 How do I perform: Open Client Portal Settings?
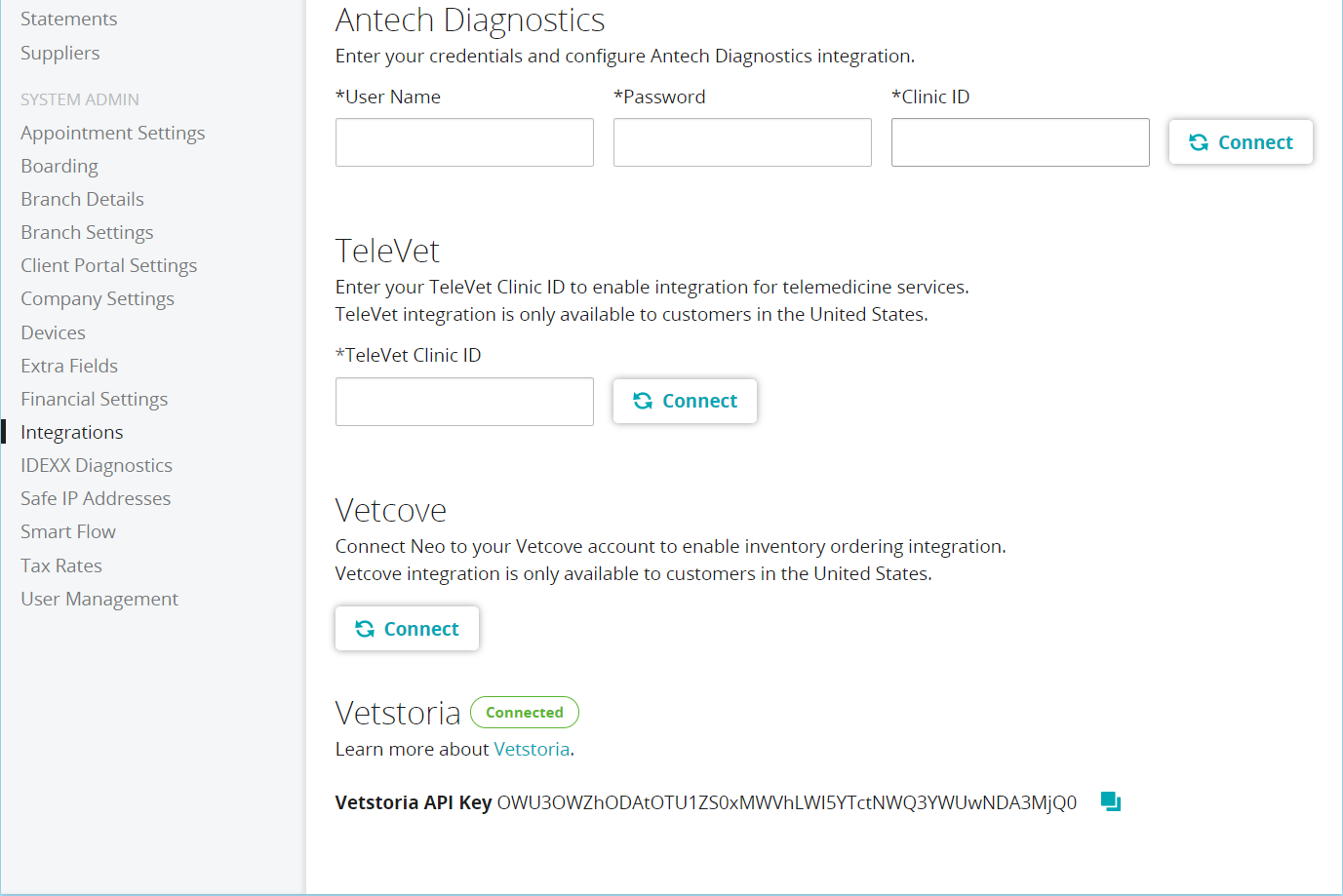click(108, 265)
